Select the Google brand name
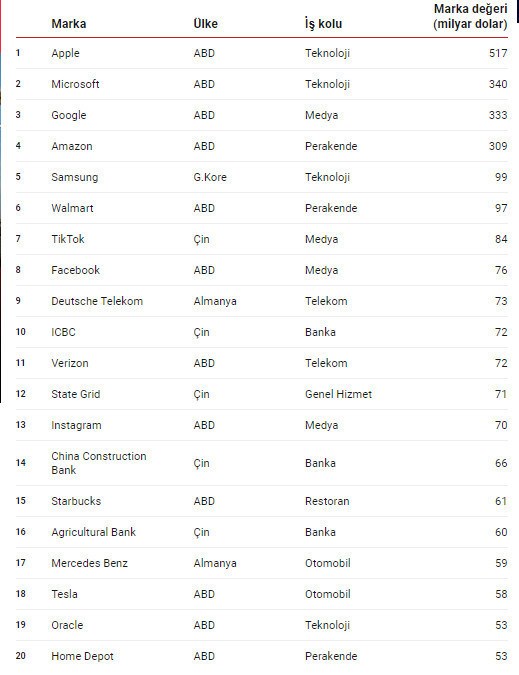 click(x=69, y=115)
